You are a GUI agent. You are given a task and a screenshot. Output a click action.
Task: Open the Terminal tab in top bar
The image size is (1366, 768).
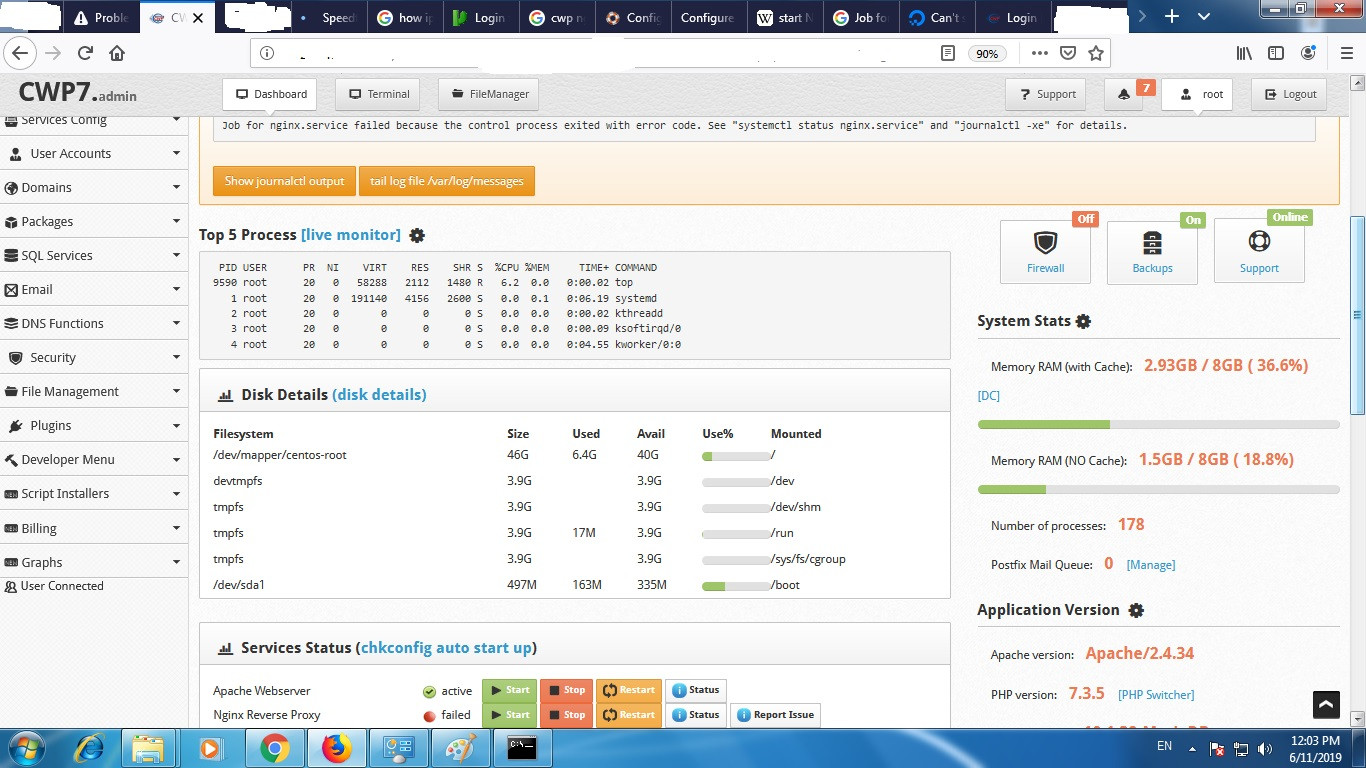coord(378,94)
